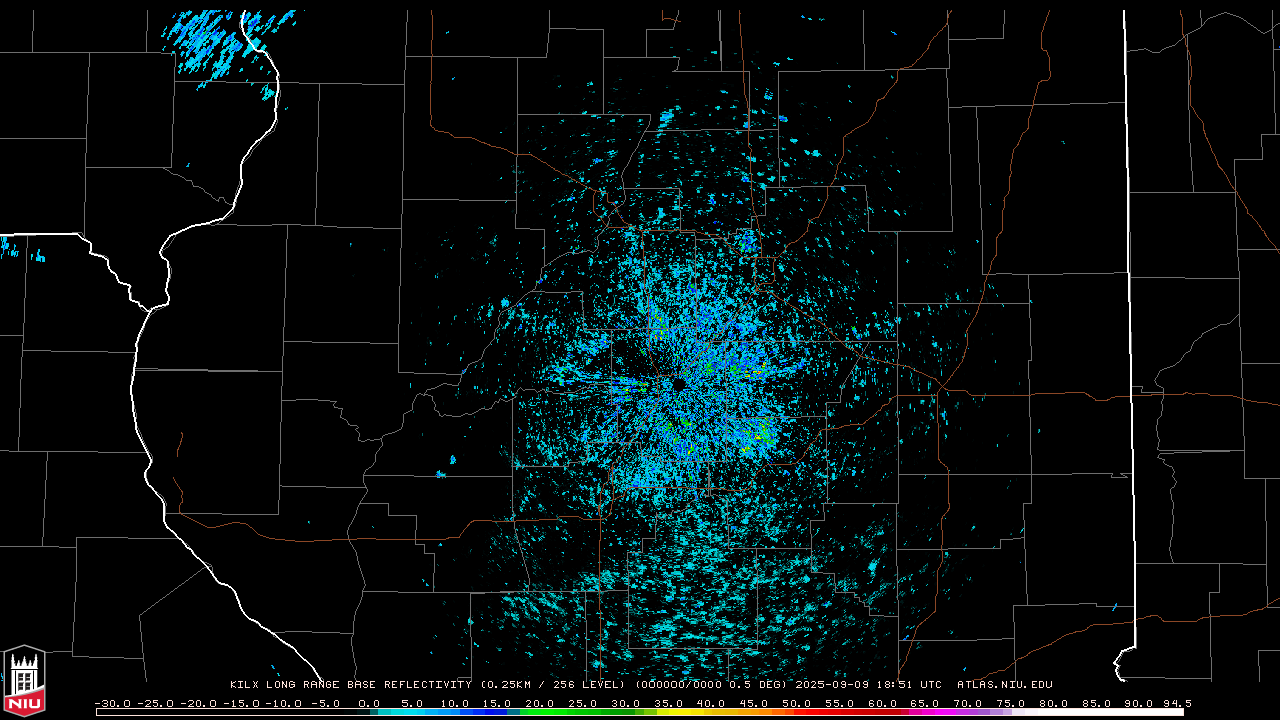Click the 50.0 scale label
The height and width of the screenshot is (720, 1280).
(x=797, y=703)
